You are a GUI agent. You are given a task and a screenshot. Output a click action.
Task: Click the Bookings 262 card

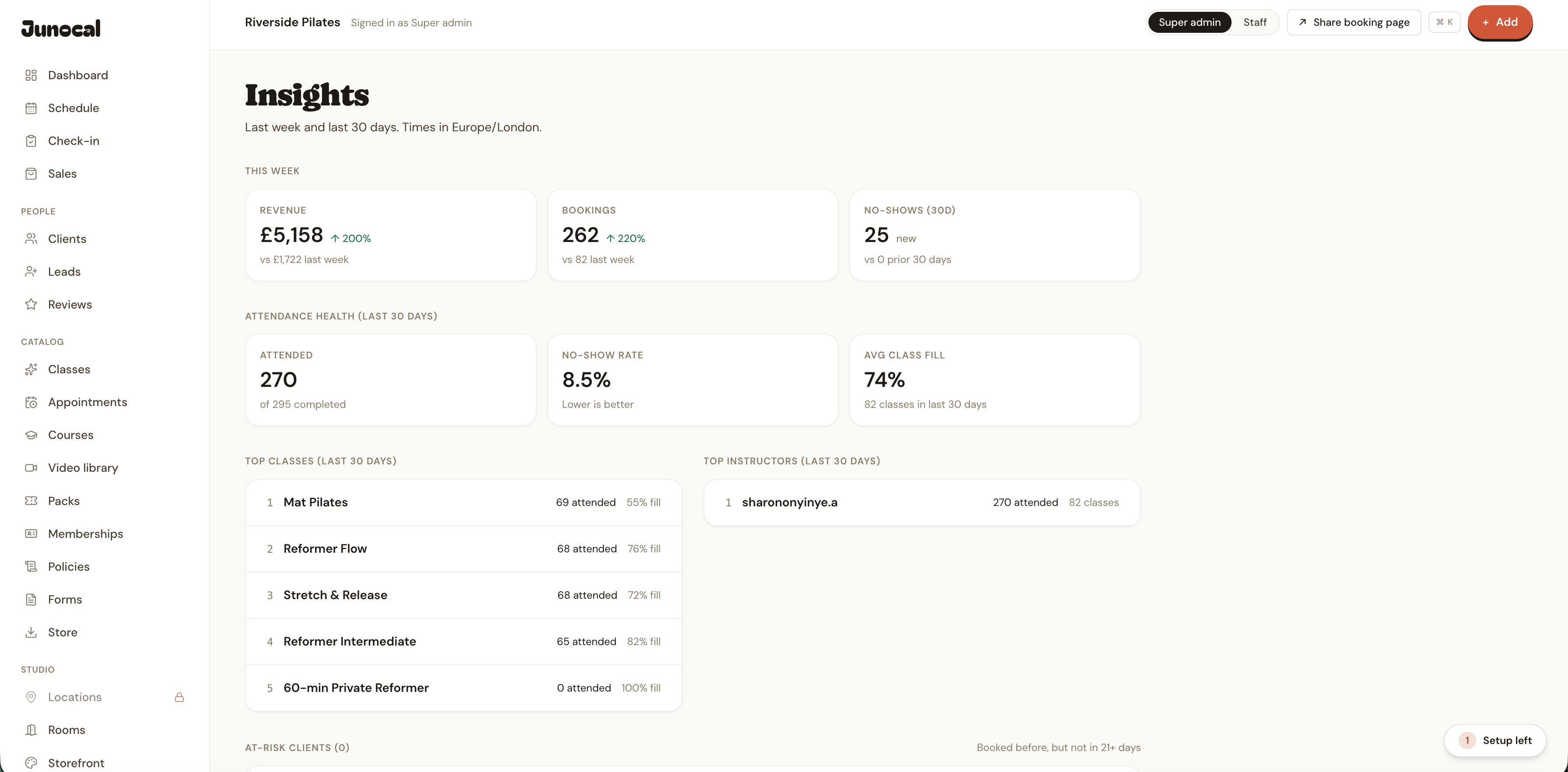[x=693, y=235]
